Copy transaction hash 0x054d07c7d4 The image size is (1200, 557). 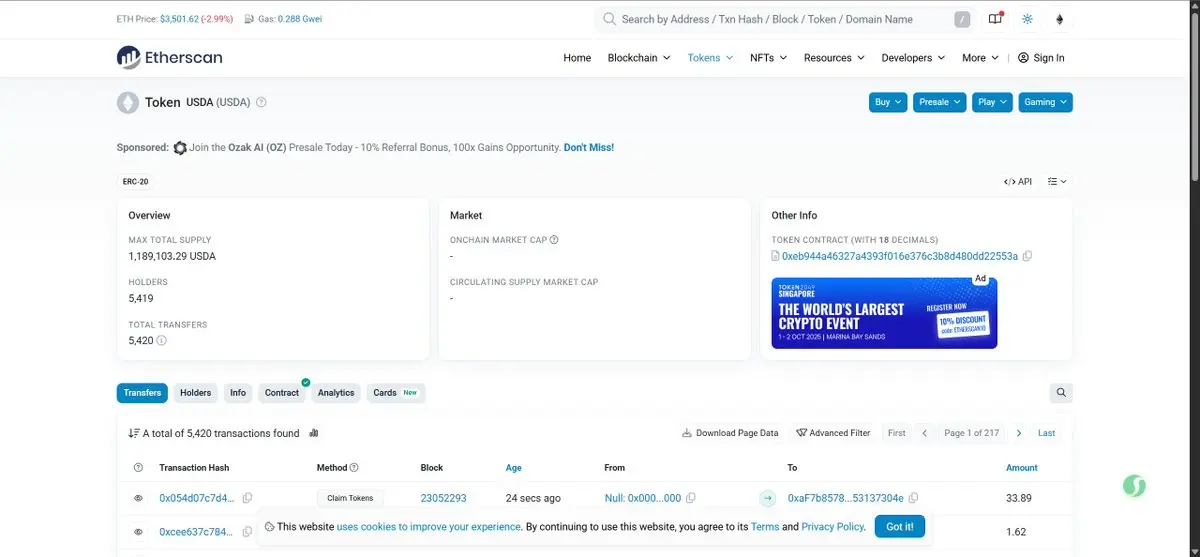247,498
